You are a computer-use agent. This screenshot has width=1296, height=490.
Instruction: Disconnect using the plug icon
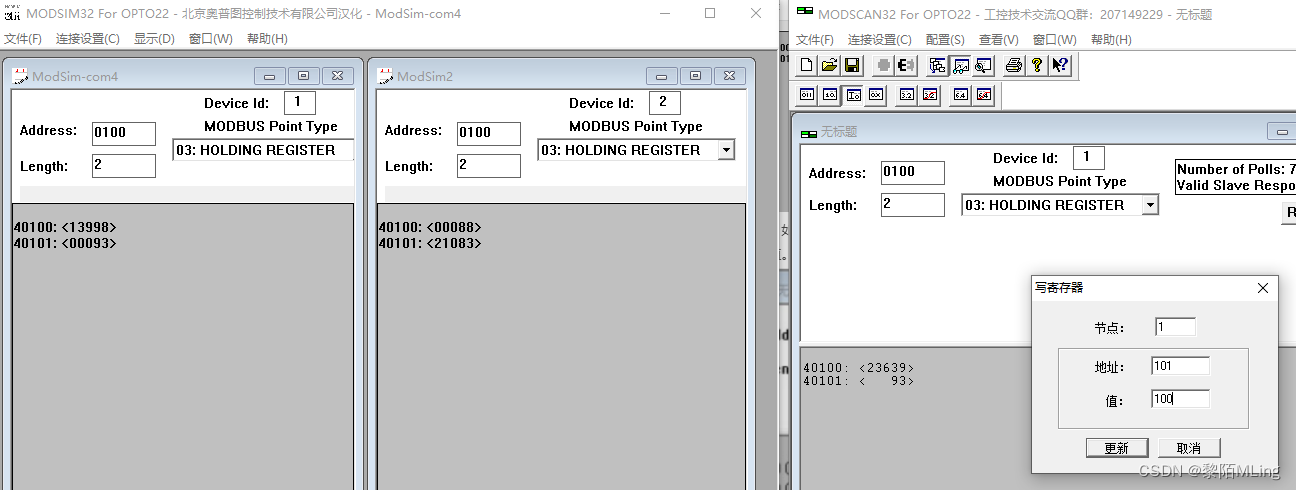[906, 65]
